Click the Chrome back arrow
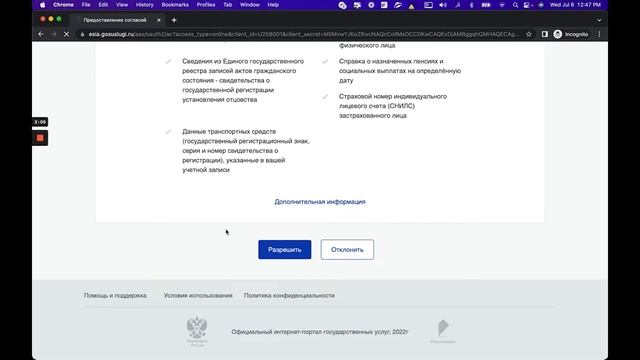The width and height of the screenshot is (640, 360). [41, 34]
